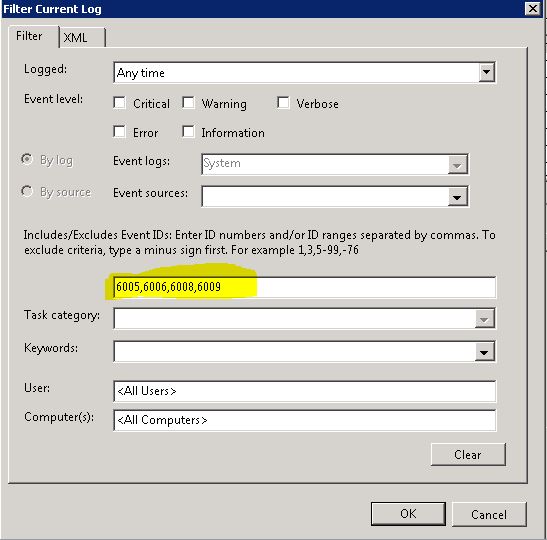Select the By source radio button
The width and height of the screenshot is (547, 540).
click(27, 192)
